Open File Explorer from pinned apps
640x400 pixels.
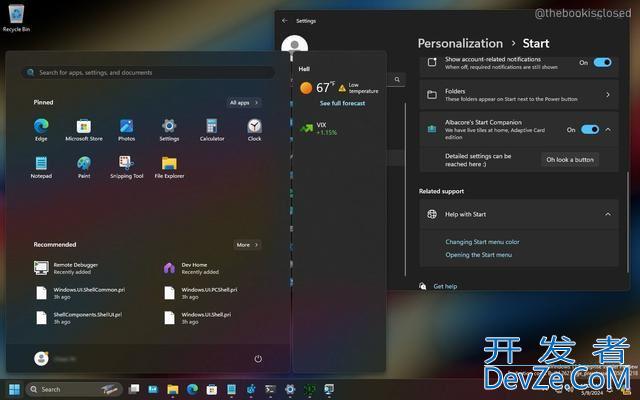point(169,167)
